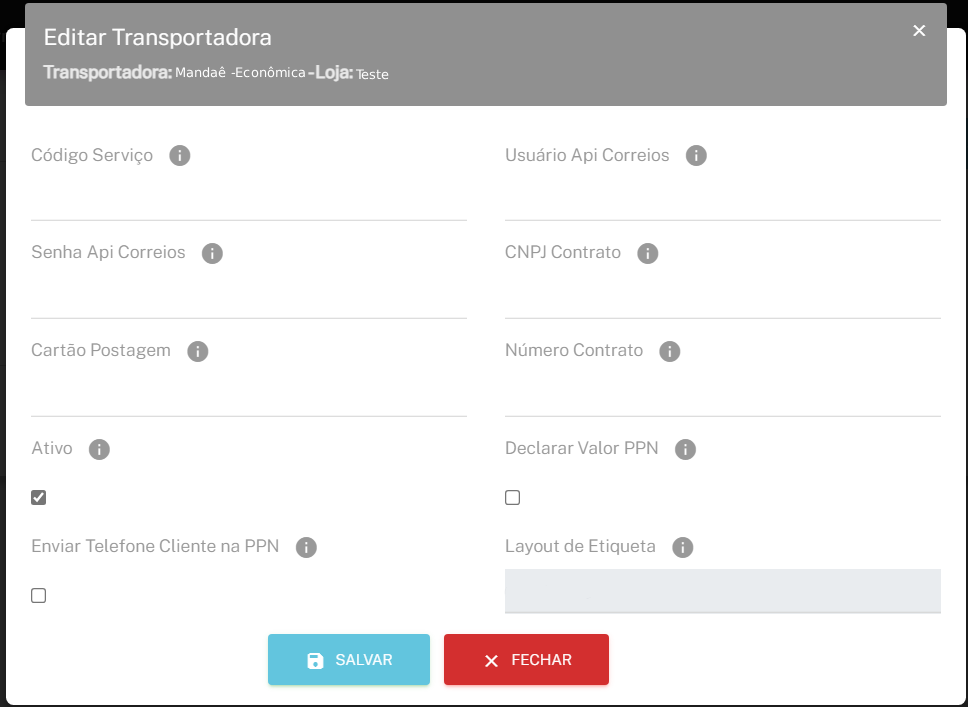Focus the Código Serviço input field
The image size is (968, 707).
249,200
